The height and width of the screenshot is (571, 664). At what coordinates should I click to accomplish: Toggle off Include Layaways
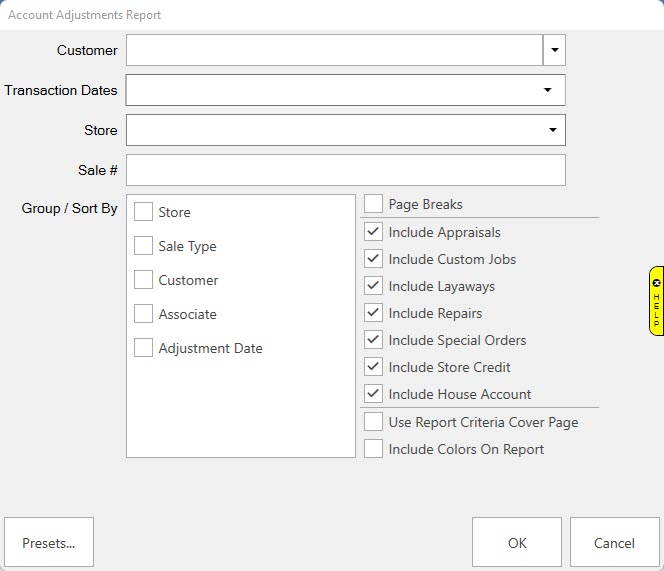pyautogui.click(x=373, y=286)
